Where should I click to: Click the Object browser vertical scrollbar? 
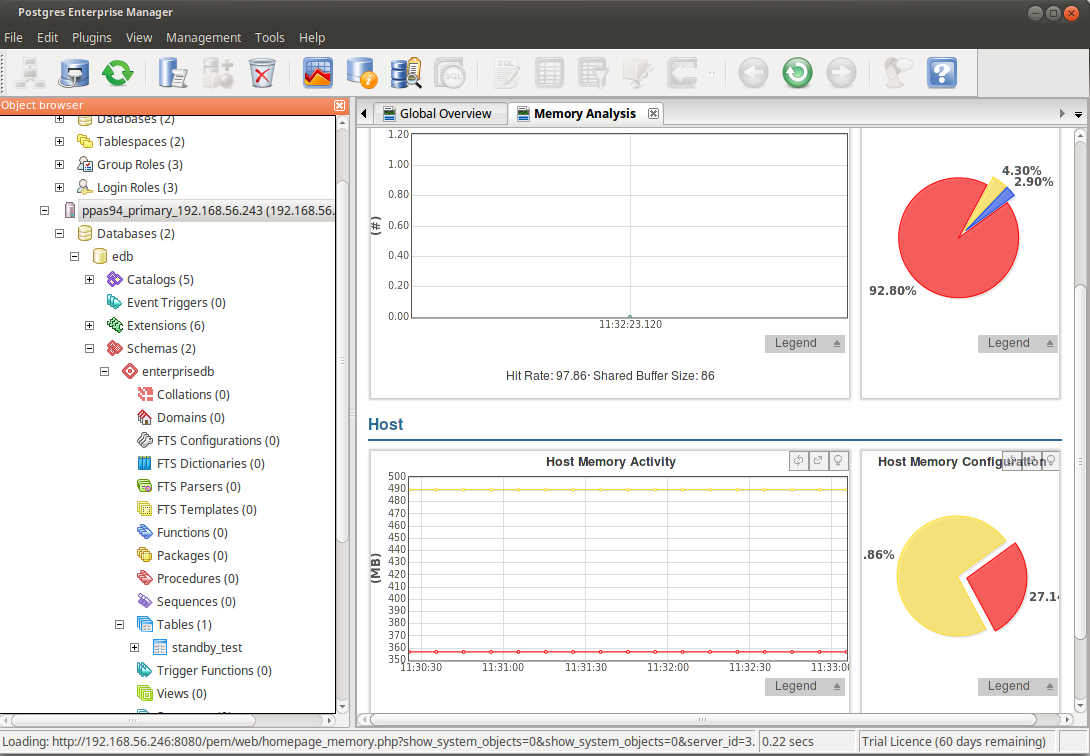click(x=342, y=361)
